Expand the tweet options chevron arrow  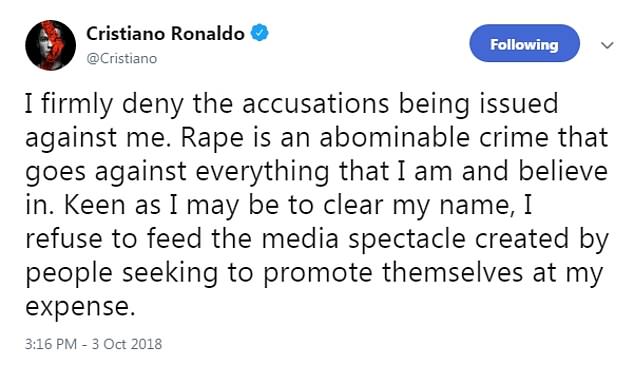607,45
